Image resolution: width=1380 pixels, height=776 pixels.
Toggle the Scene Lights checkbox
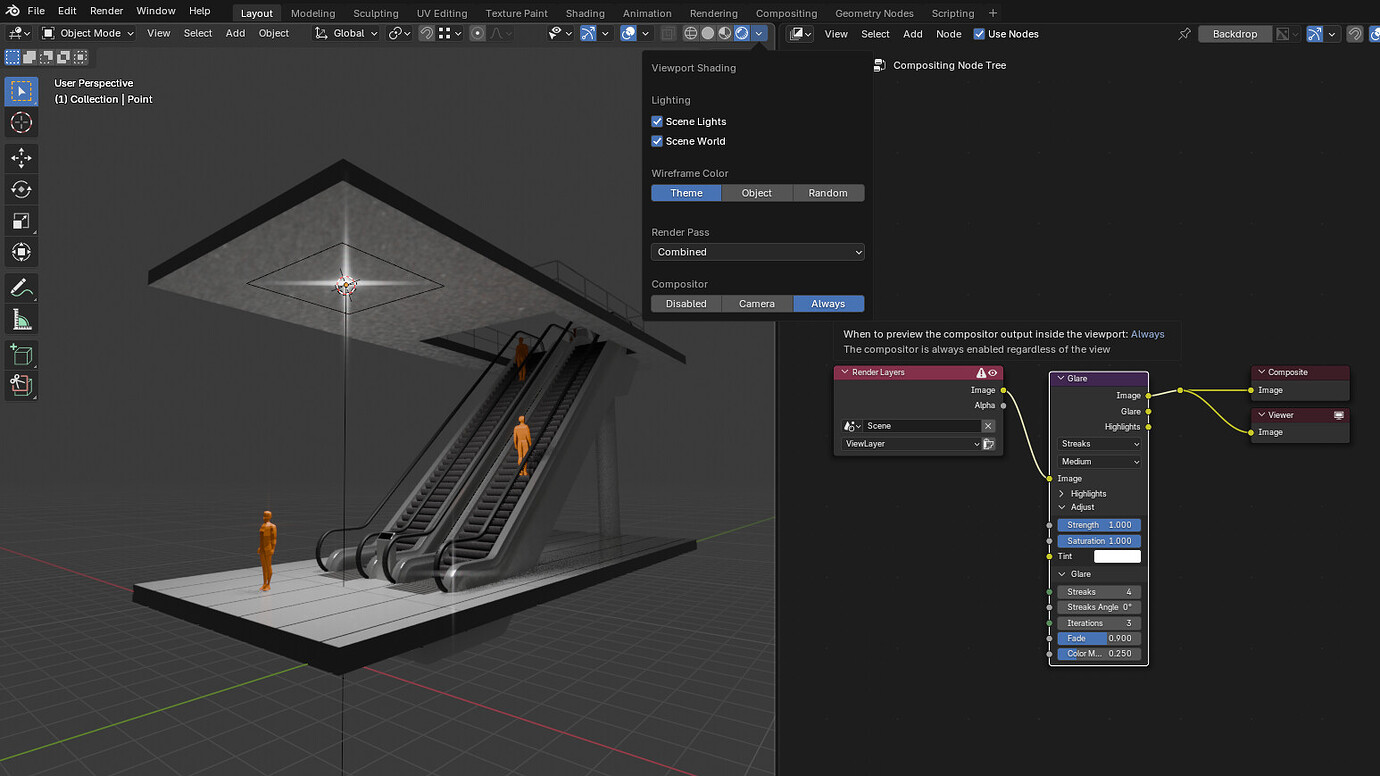657,121
